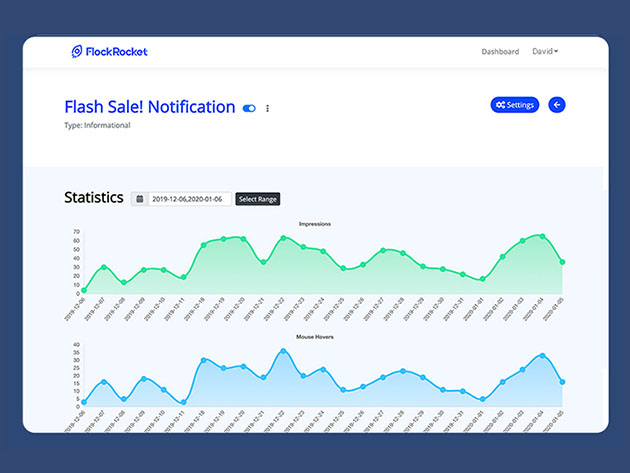This screenshot has height=473, width=630.
Task: Click the gears icon inside the Settings button
Action: coord(500,105)
